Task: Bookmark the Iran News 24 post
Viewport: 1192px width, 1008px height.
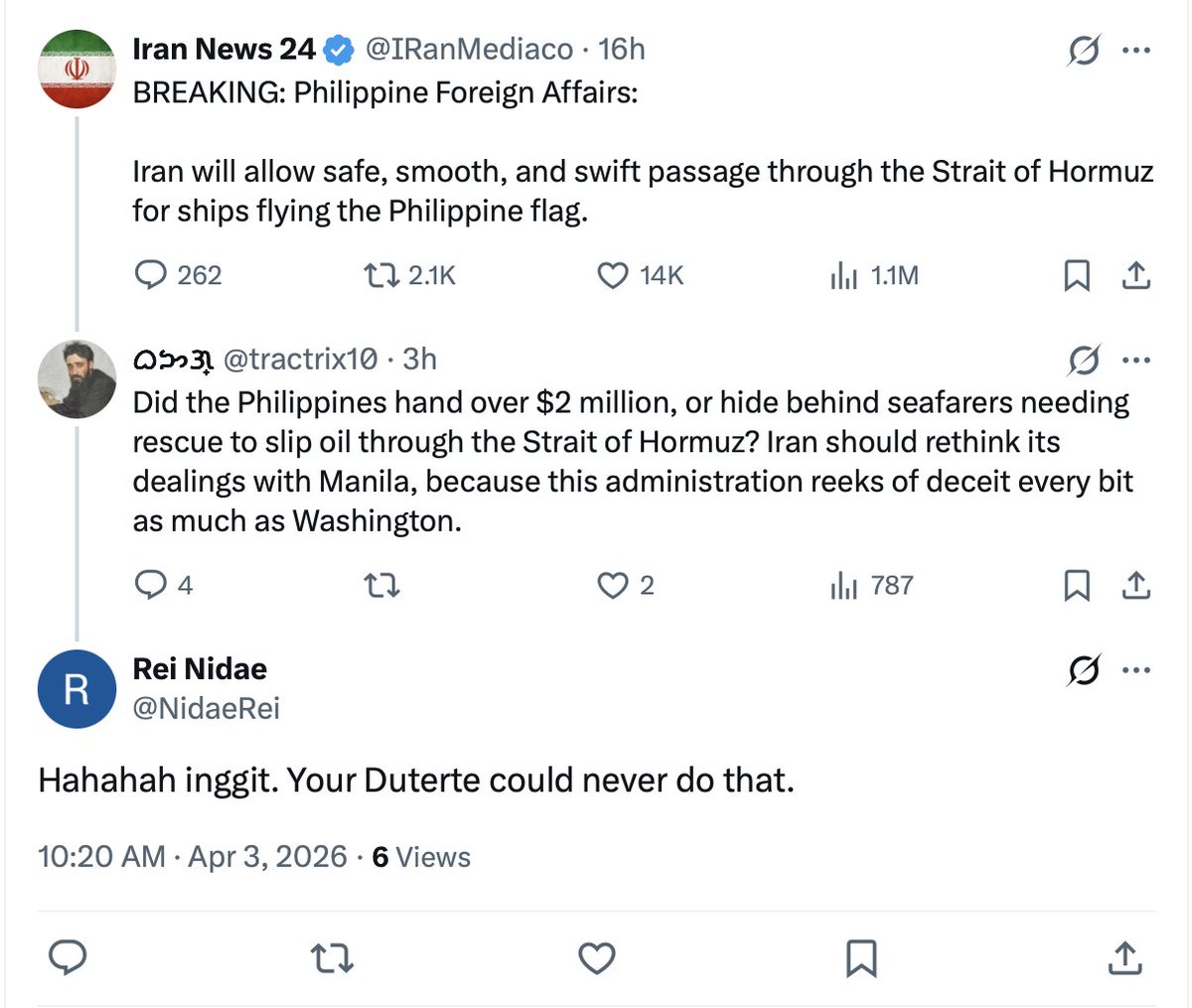Action: [x=1077, y=275]
